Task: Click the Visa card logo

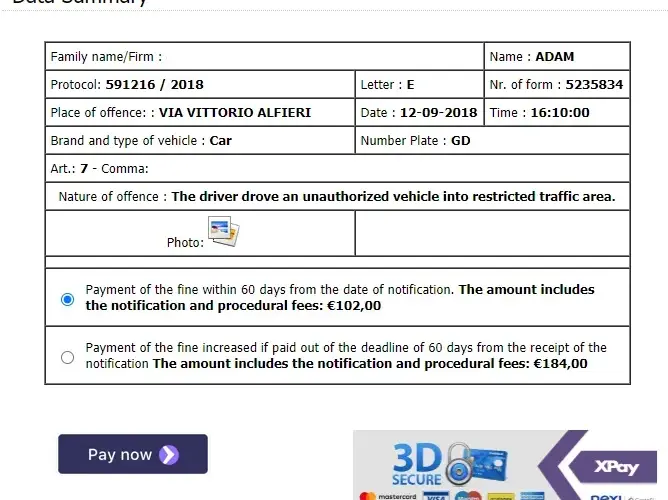Action: [x=435, y=496]
